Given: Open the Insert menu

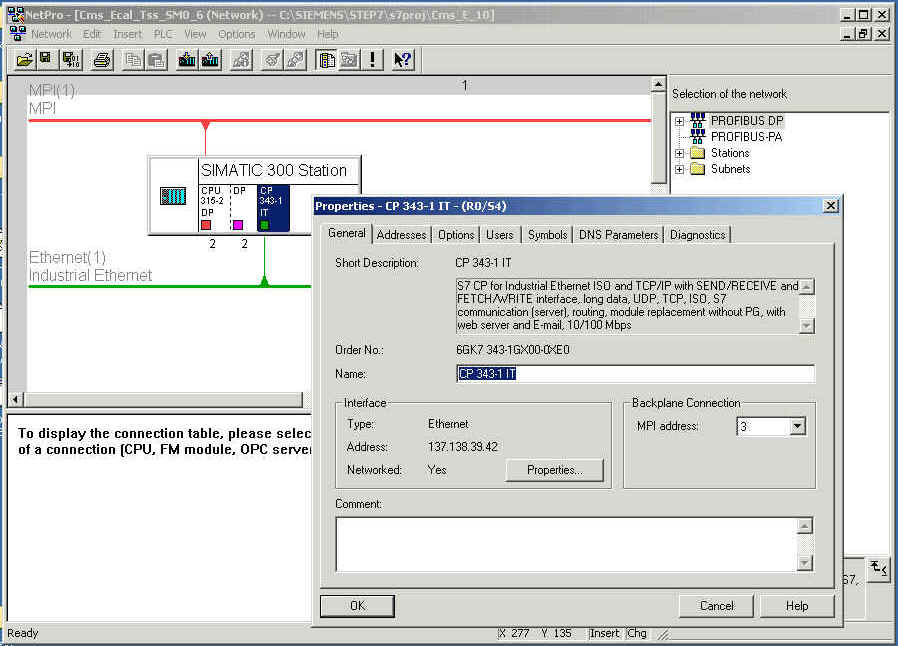Looking at the screenshot, I should point(127,34).
